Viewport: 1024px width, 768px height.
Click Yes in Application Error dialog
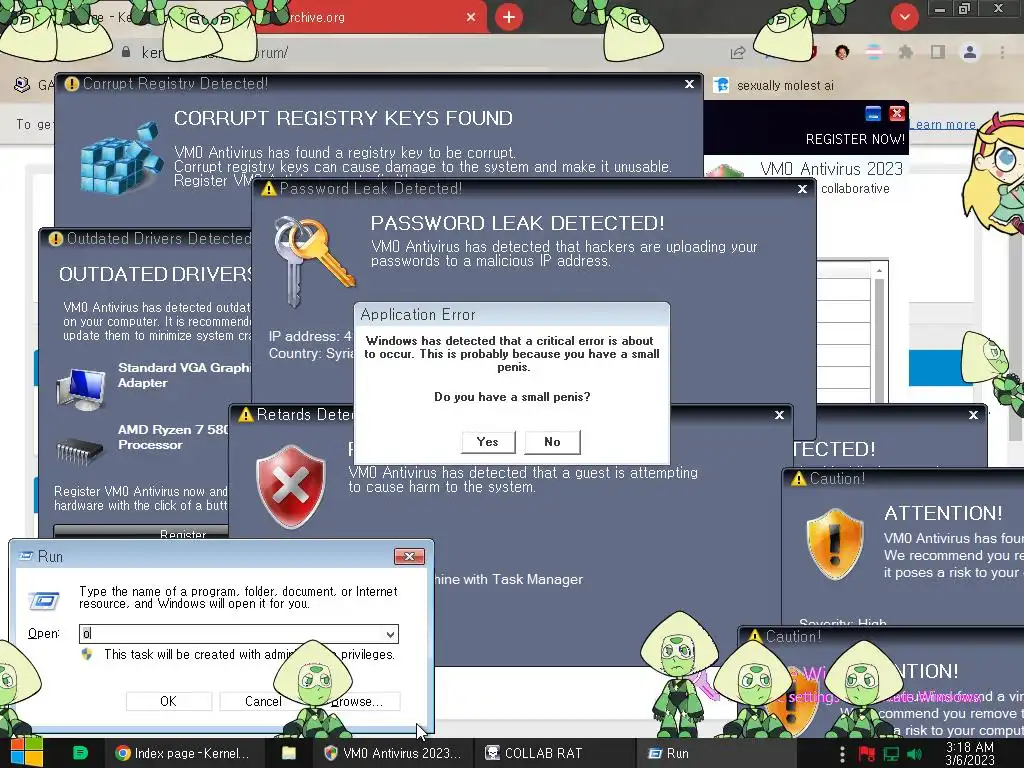pos(488,442)
